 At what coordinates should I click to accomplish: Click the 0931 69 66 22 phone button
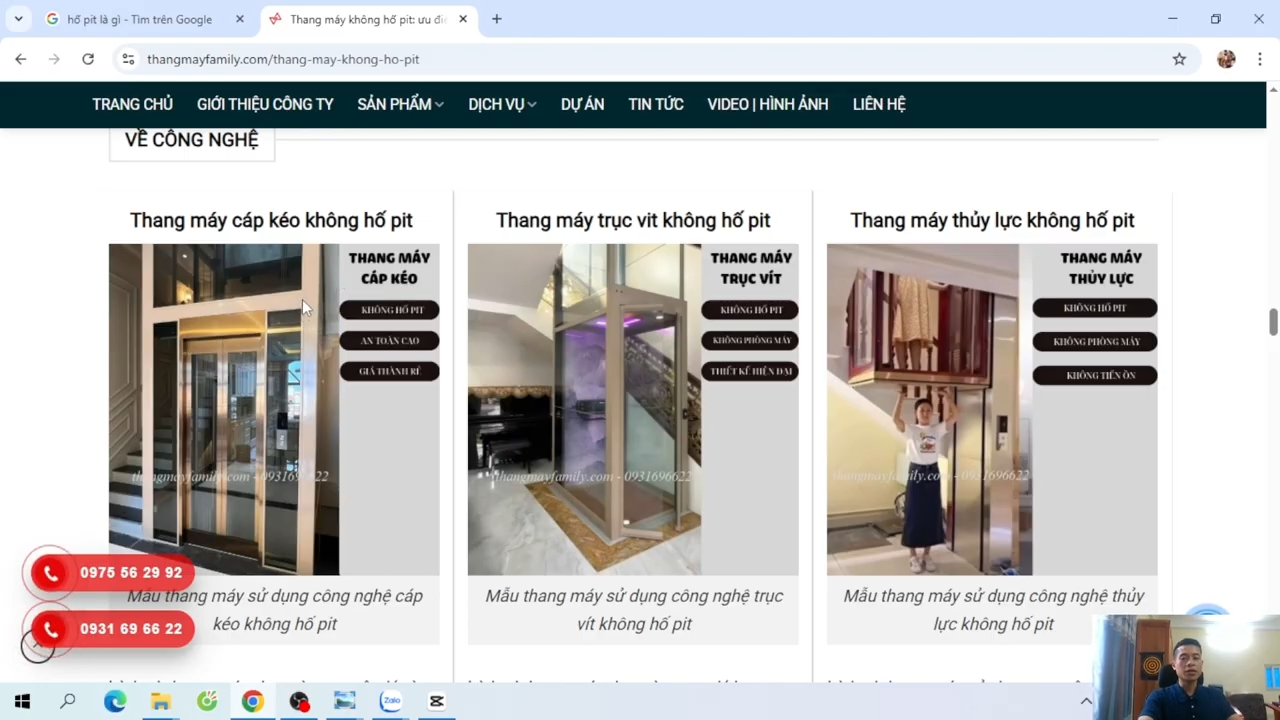(112, 629)
